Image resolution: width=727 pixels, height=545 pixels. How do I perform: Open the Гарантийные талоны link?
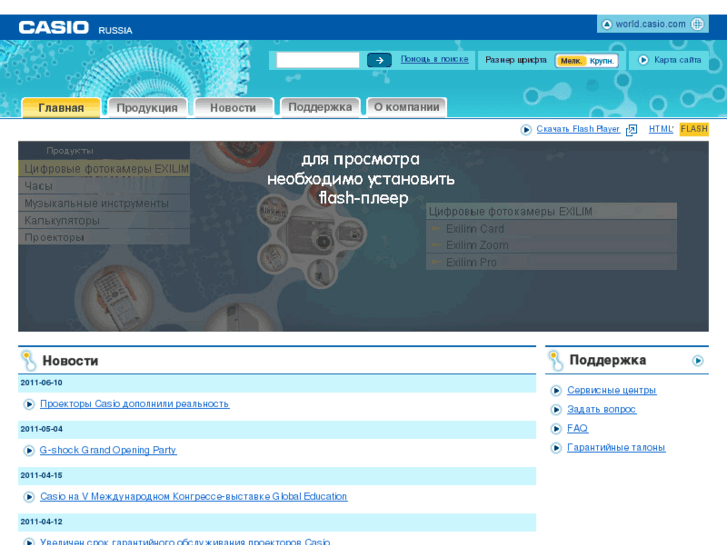tap(616, 448)
